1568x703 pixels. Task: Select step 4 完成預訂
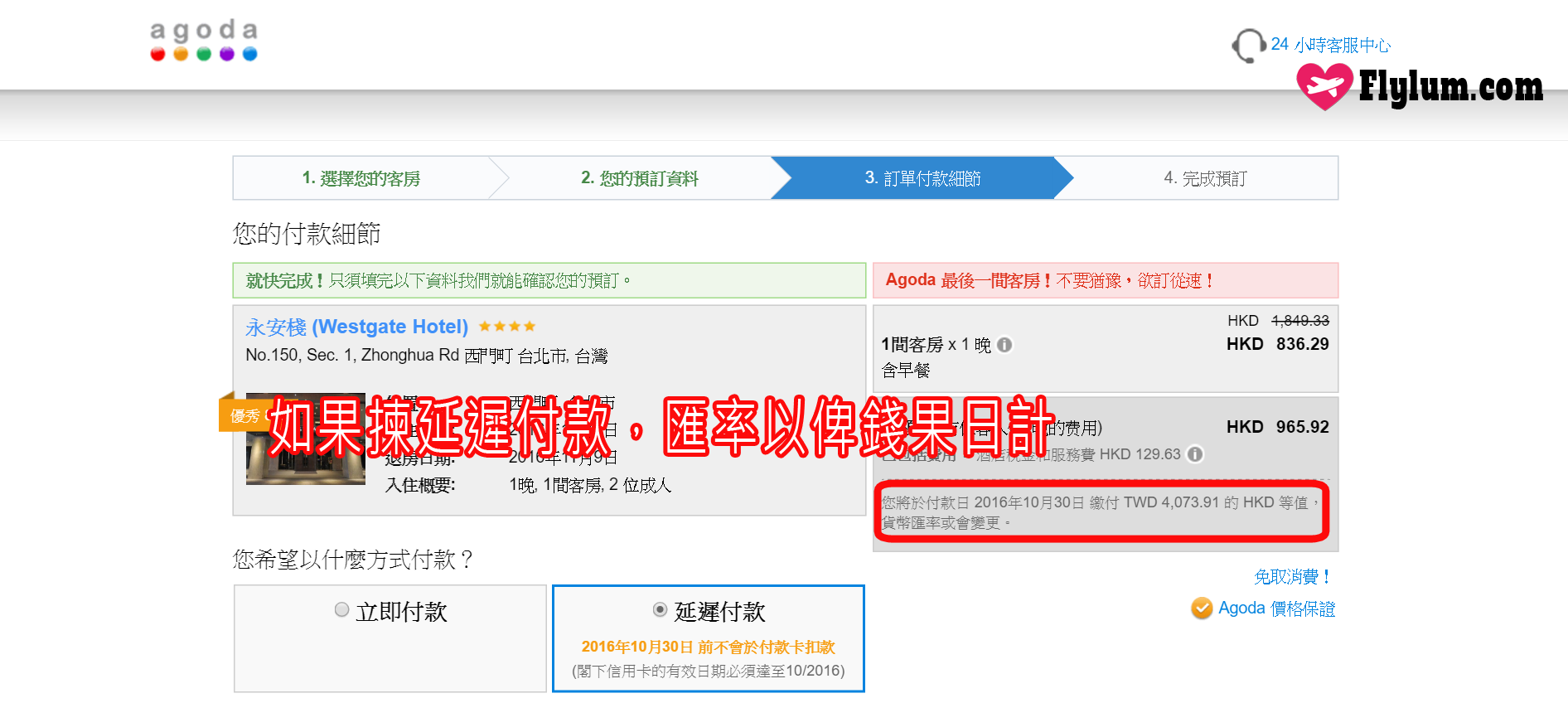pos(1205,178)
